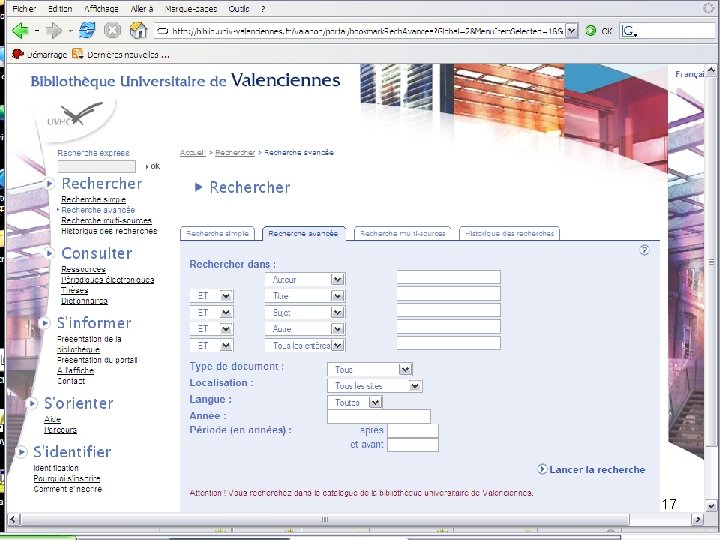Expand the Localisation Tous les sites dropdown
Viewport: 720px width, 540px height.
415,386
